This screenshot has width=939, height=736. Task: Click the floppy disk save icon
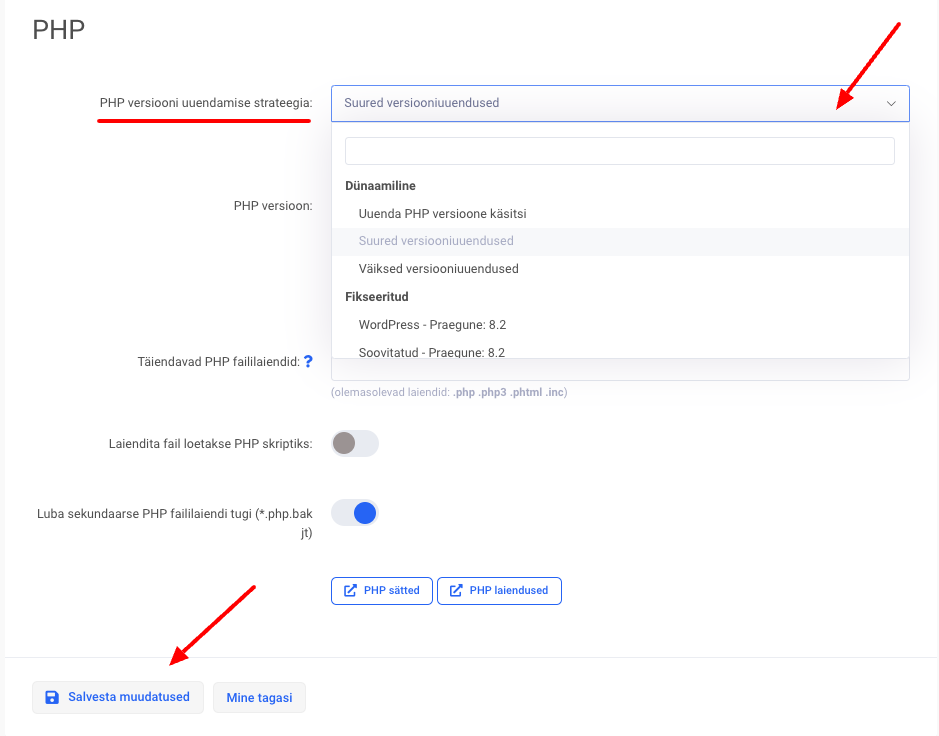coord(52,697)
